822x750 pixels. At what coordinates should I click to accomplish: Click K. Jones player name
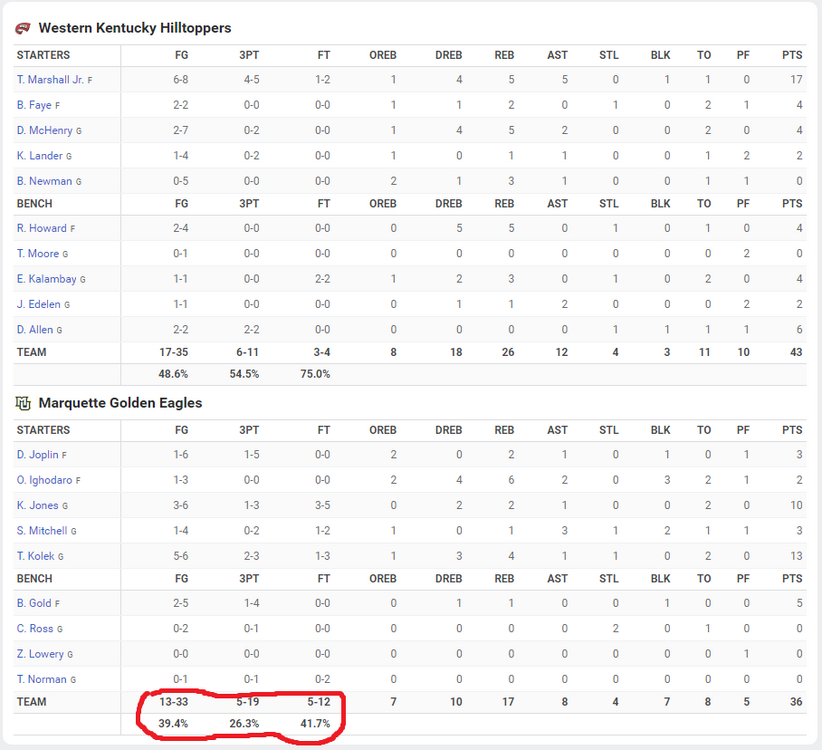37,506
